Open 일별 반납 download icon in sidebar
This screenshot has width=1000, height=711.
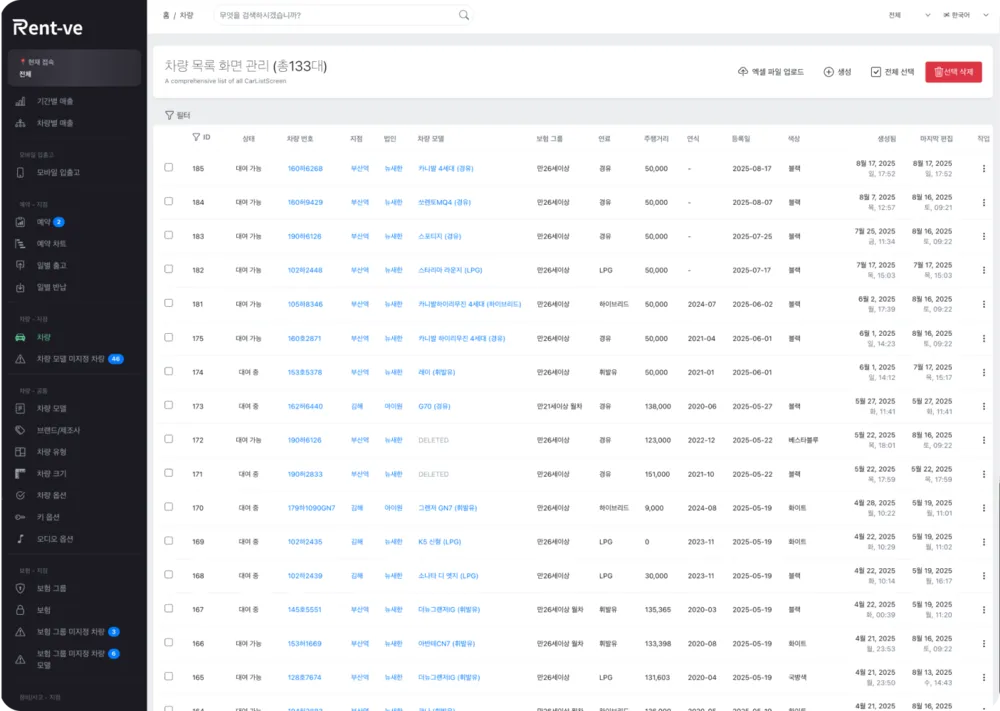click(x=20, y=287)
